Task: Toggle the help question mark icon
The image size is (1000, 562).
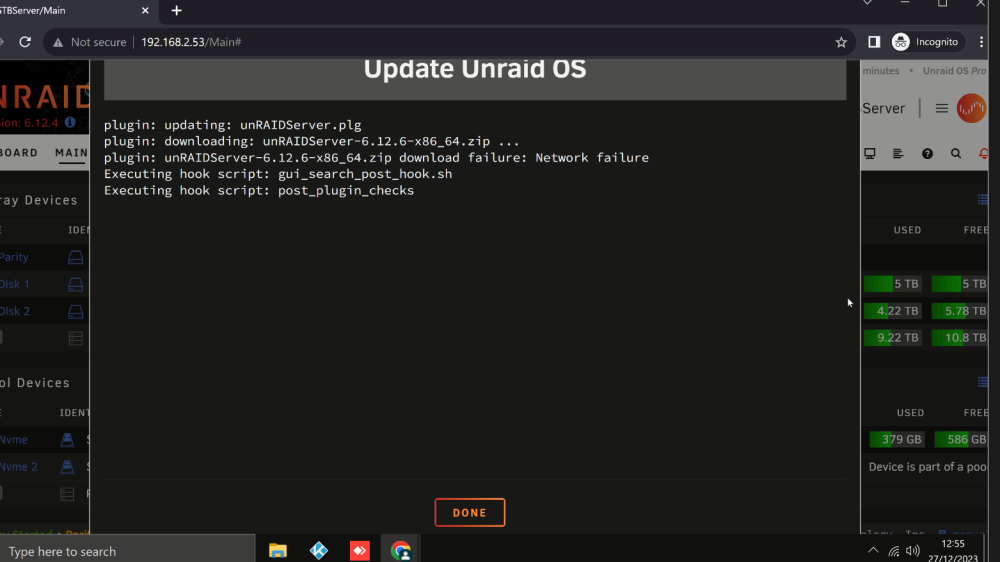Action: (927, 154)
